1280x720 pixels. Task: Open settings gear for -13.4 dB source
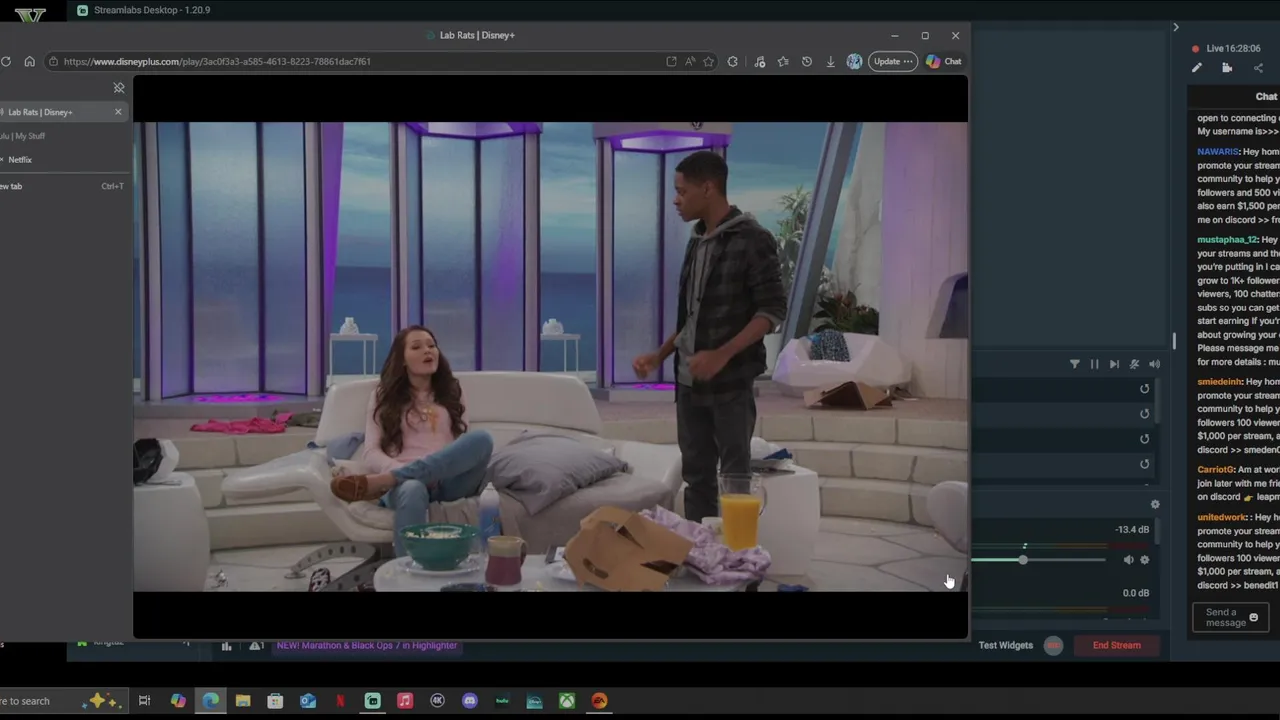[x=1145, y=560]
